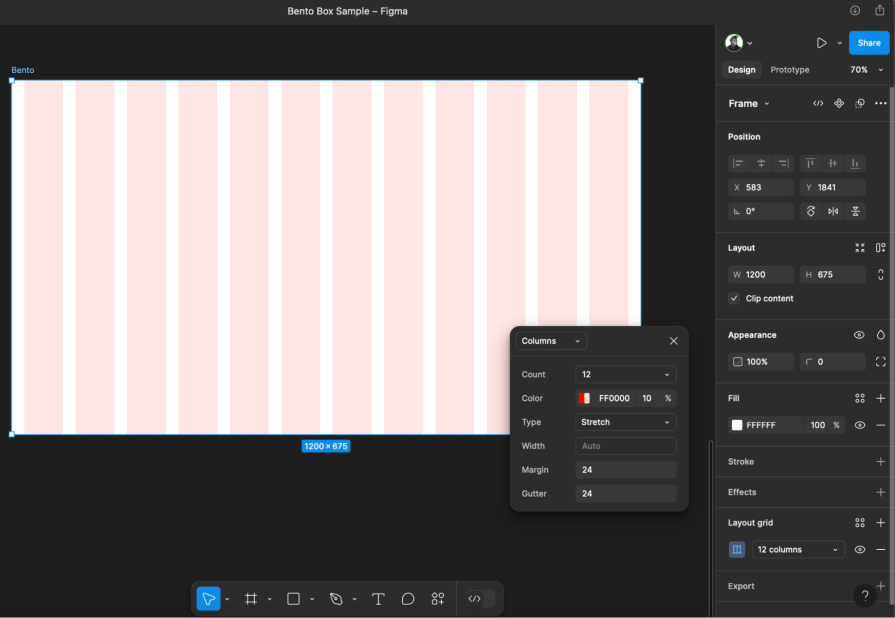This screenshot has height=618, width=895.
Task: Close the Columns settings panel
Action: point(673,341)
